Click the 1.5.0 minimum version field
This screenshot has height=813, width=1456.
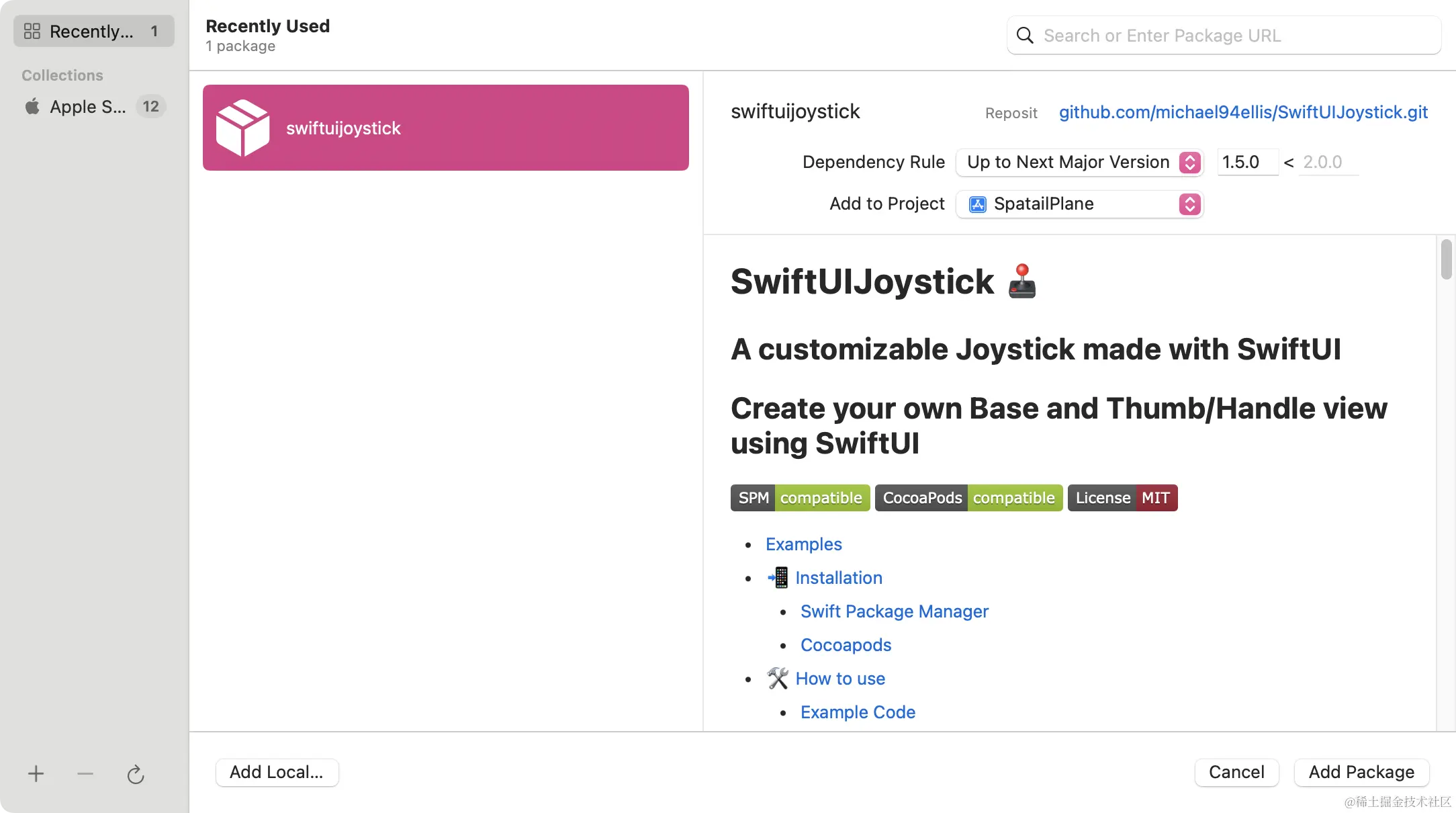1246,163
